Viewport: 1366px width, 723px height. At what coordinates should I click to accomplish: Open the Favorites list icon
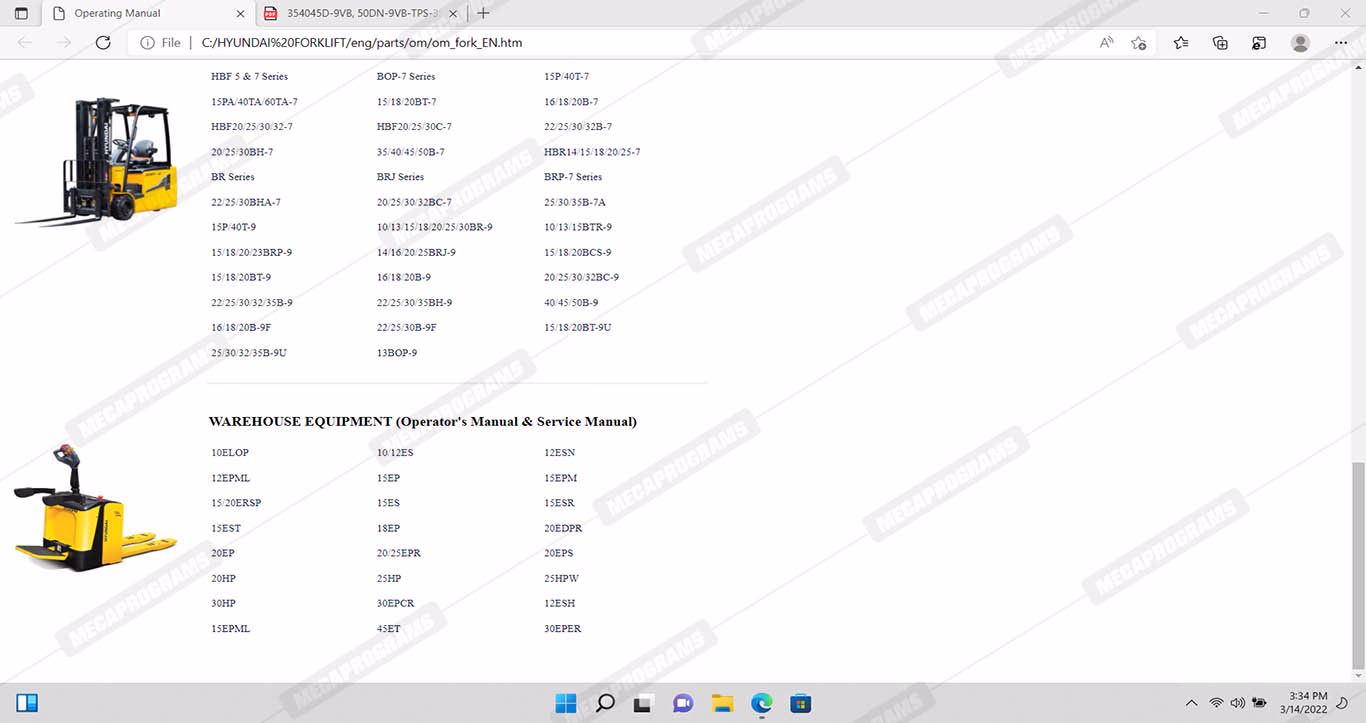(1181, 43)
